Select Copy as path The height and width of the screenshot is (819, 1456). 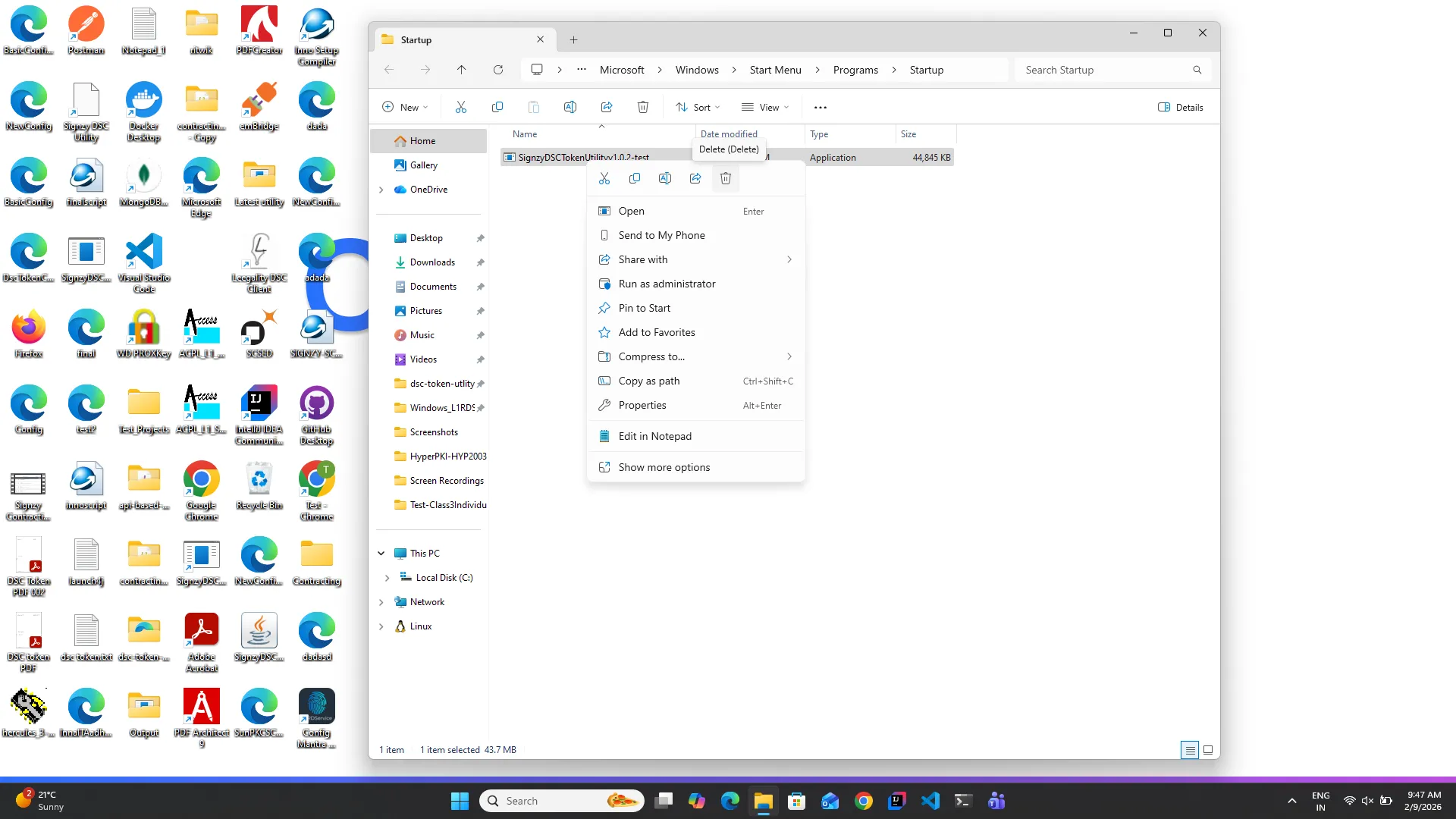[x=695, y=381]
